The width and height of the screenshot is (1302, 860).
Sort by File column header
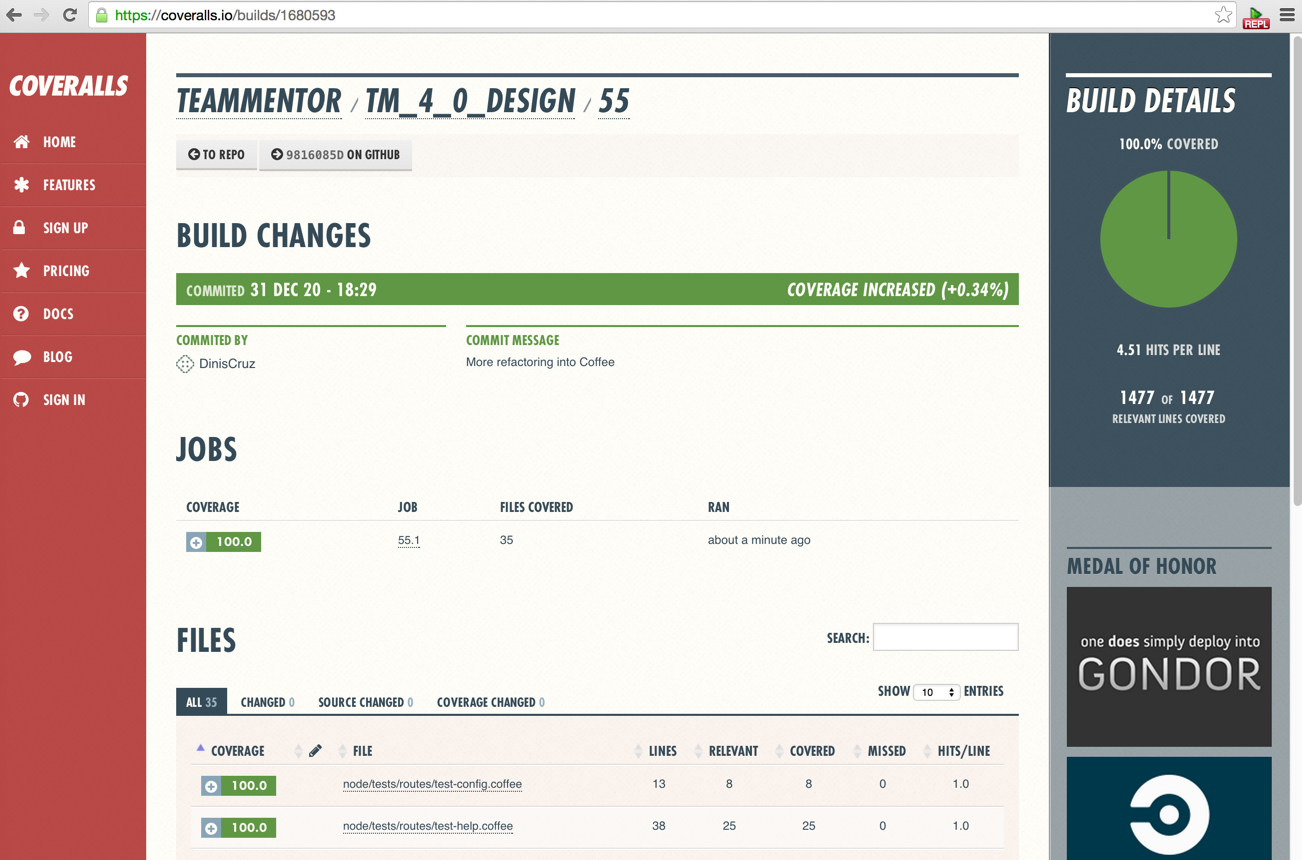(x=362, y=751)
